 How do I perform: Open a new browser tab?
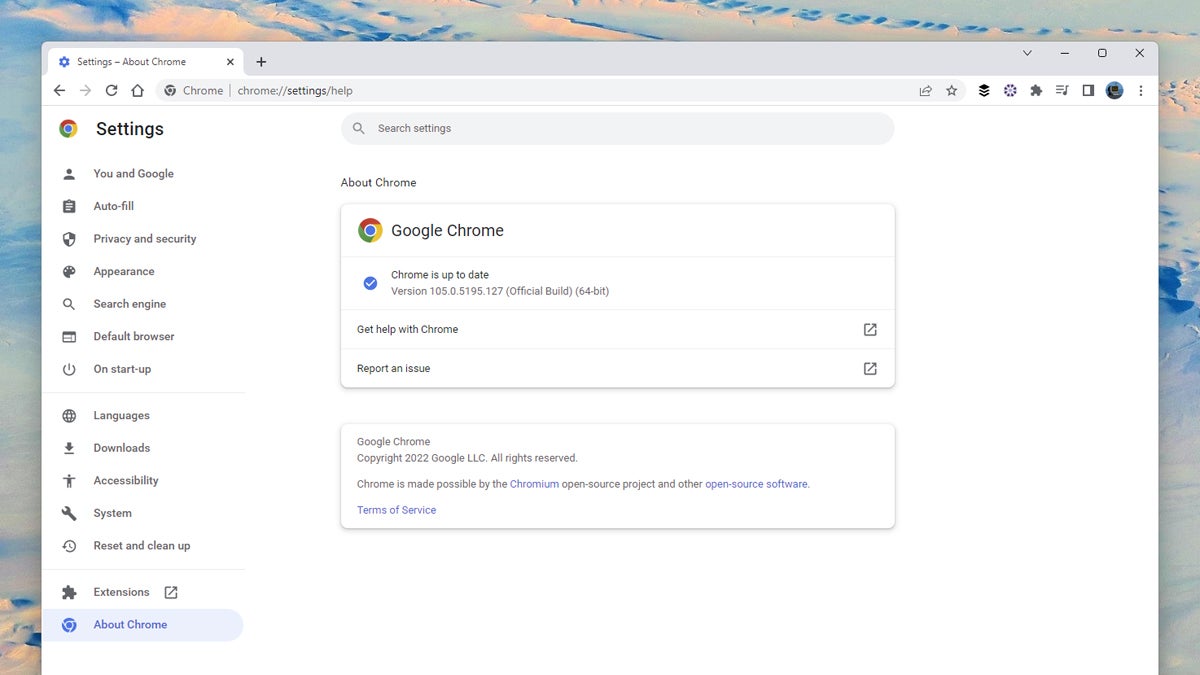tap(261, 61)
